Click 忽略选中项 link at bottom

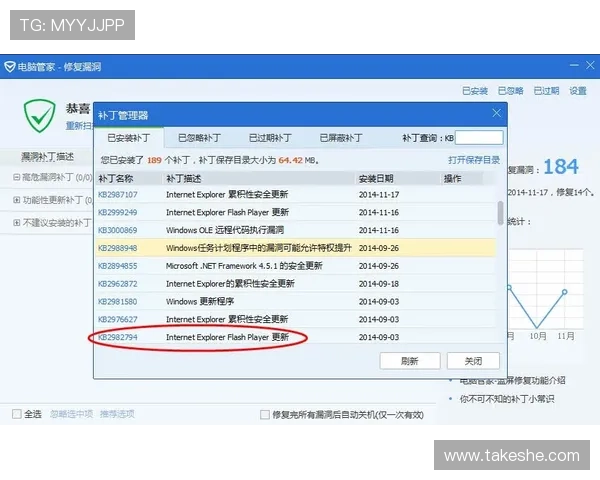click(x=71, y=414)
